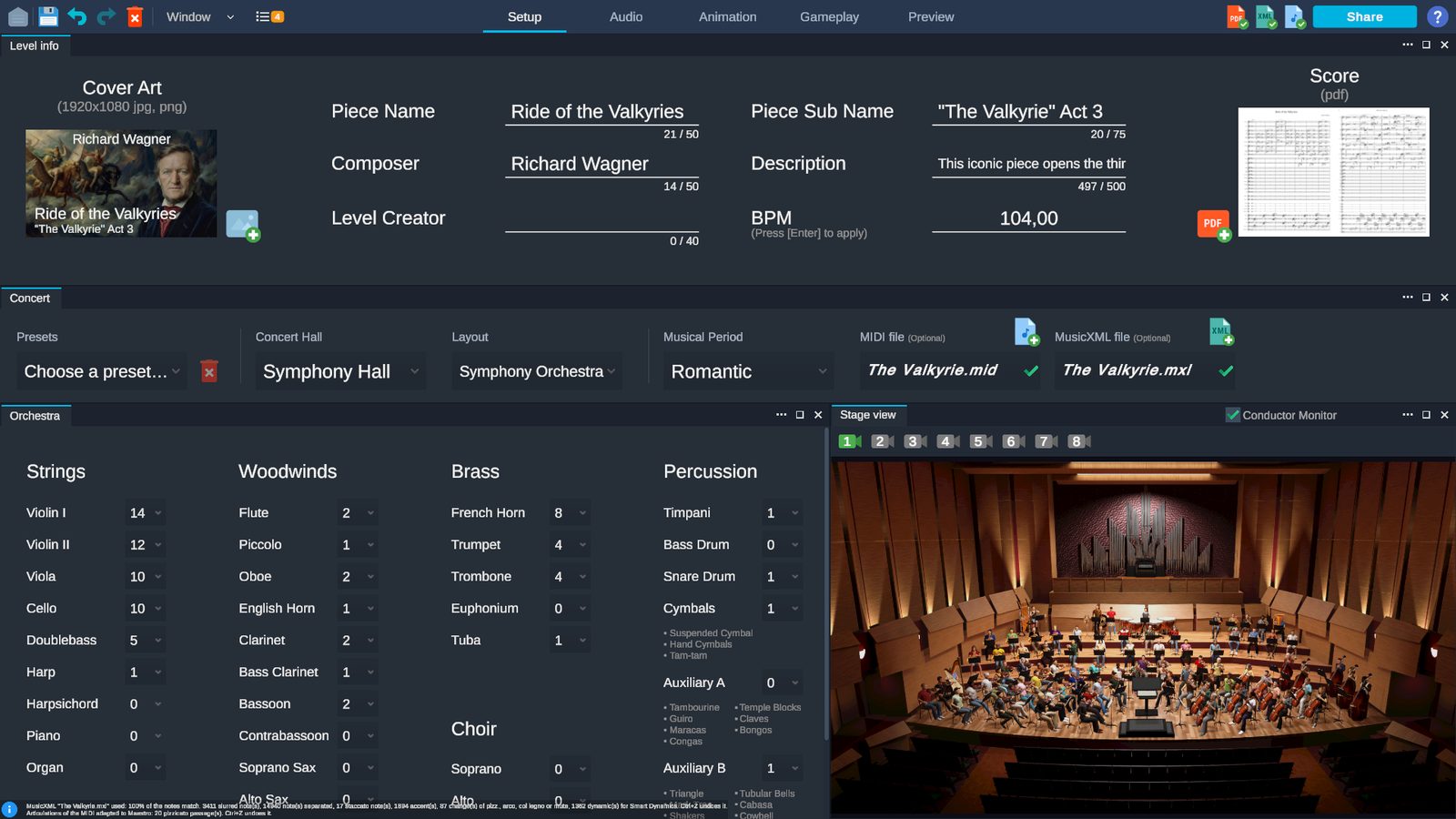1456x819 pixels.
Task: Switch to the Audio tab
Action: [x=626, y=16]
